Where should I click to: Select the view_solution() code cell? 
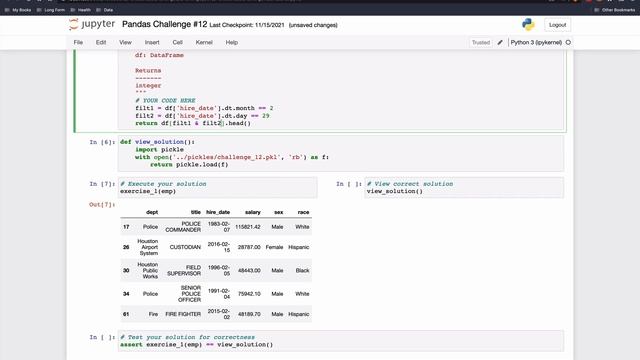tap(464, 188)
